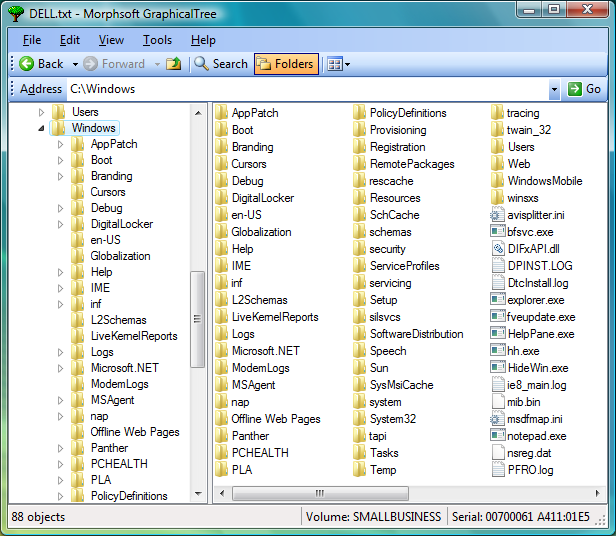Click avisplitter.ini settings file icon
The height and width of the screenshot is (536, 616).
click(497, 215)
